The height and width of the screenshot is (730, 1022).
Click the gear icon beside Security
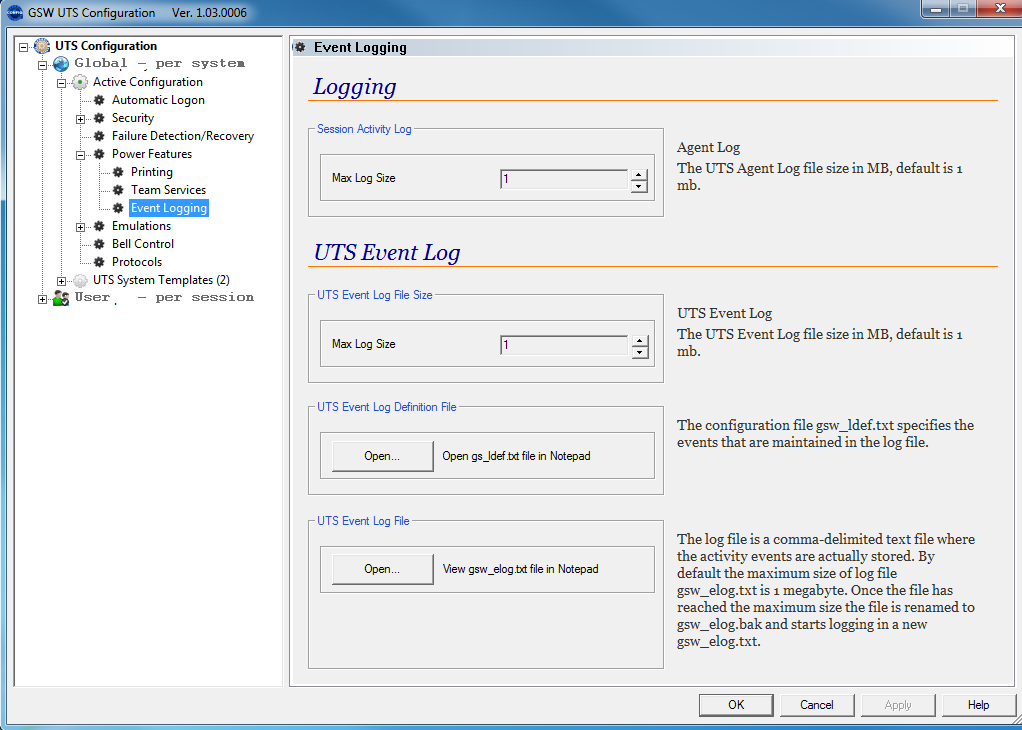(x=99, y=118)
